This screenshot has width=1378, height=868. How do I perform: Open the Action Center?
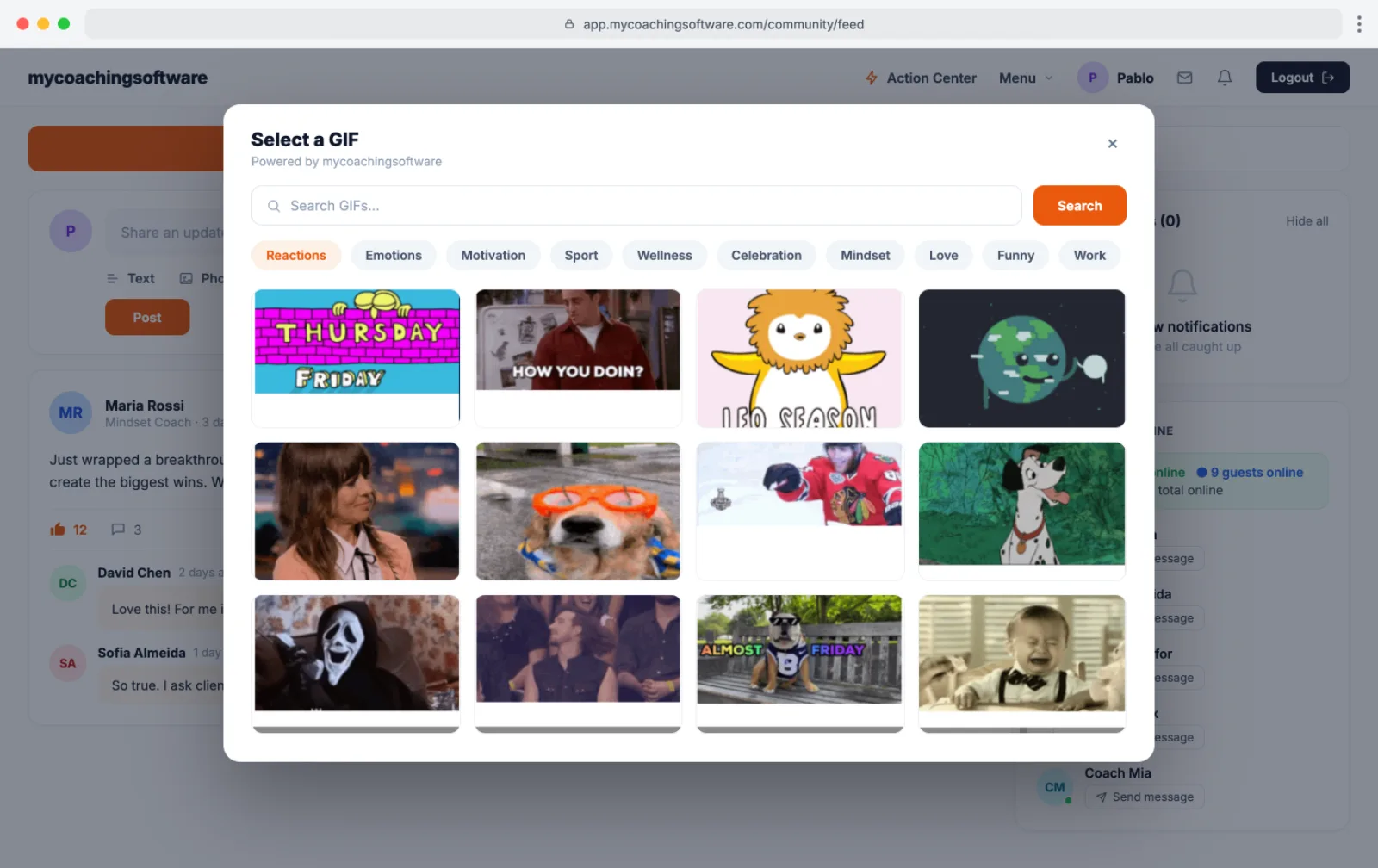point(921,77)
